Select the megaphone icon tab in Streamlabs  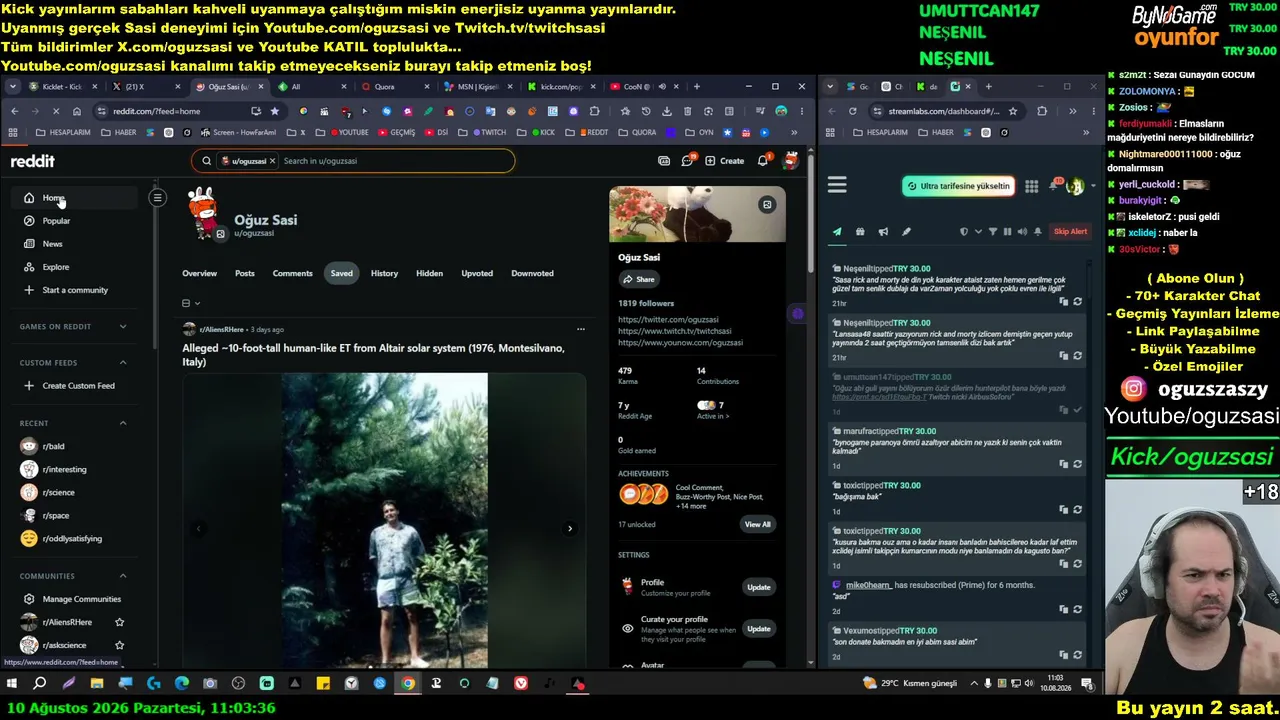point(883,232)
